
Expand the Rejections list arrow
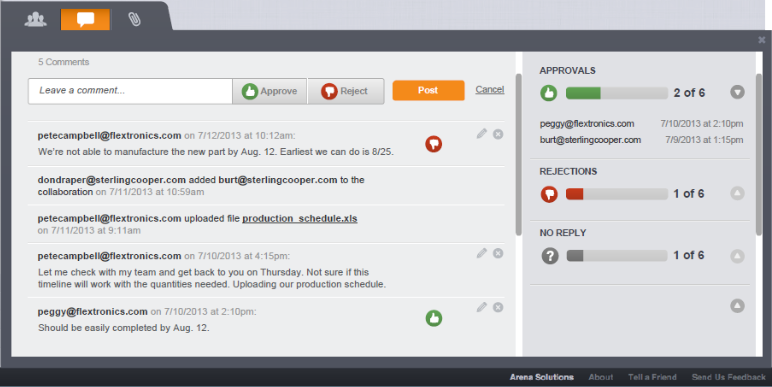tap(737, 193)
